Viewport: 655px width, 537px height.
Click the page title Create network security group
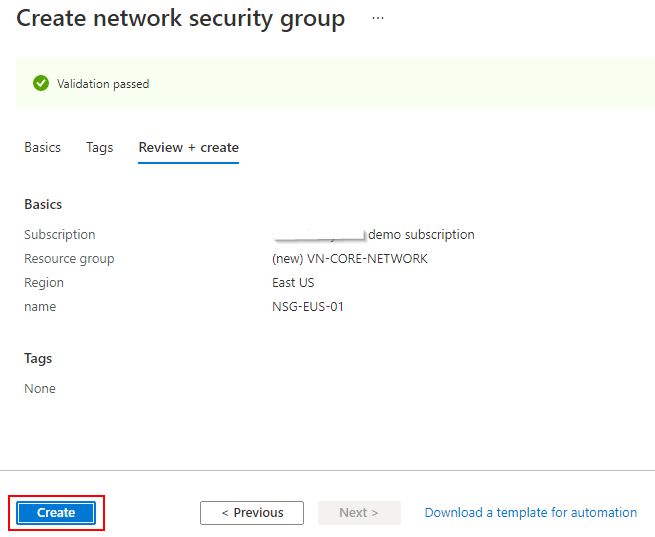(181, 19)
